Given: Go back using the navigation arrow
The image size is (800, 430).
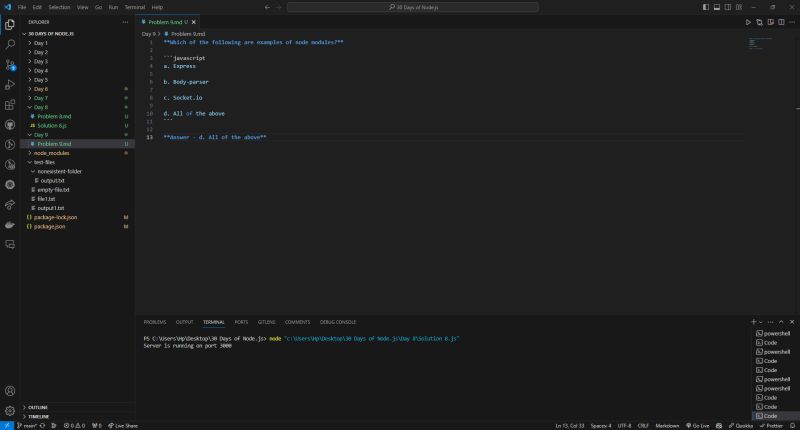Looking at the screenshot, I should click(x=267, y=7).
